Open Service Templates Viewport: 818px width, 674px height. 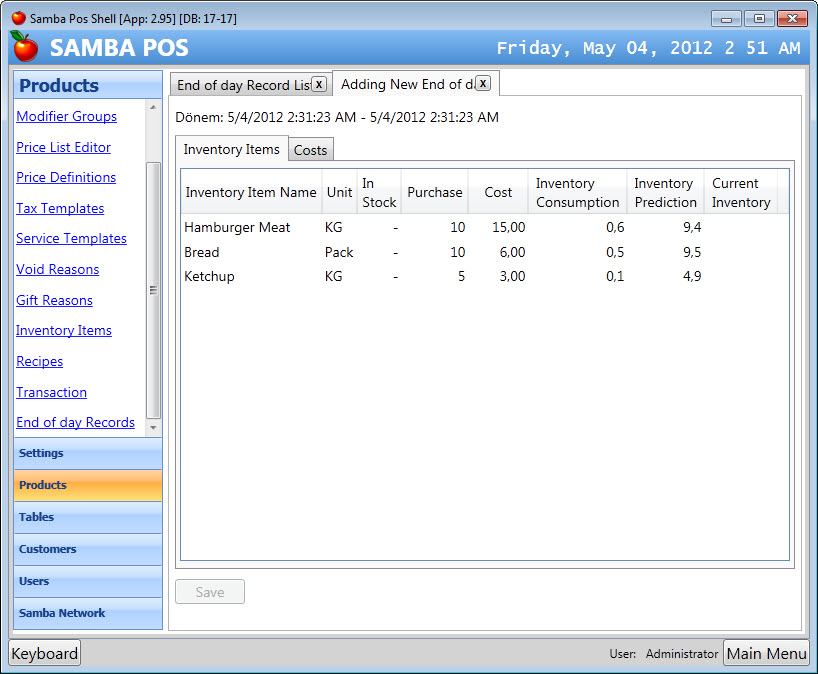pos(71,238)
